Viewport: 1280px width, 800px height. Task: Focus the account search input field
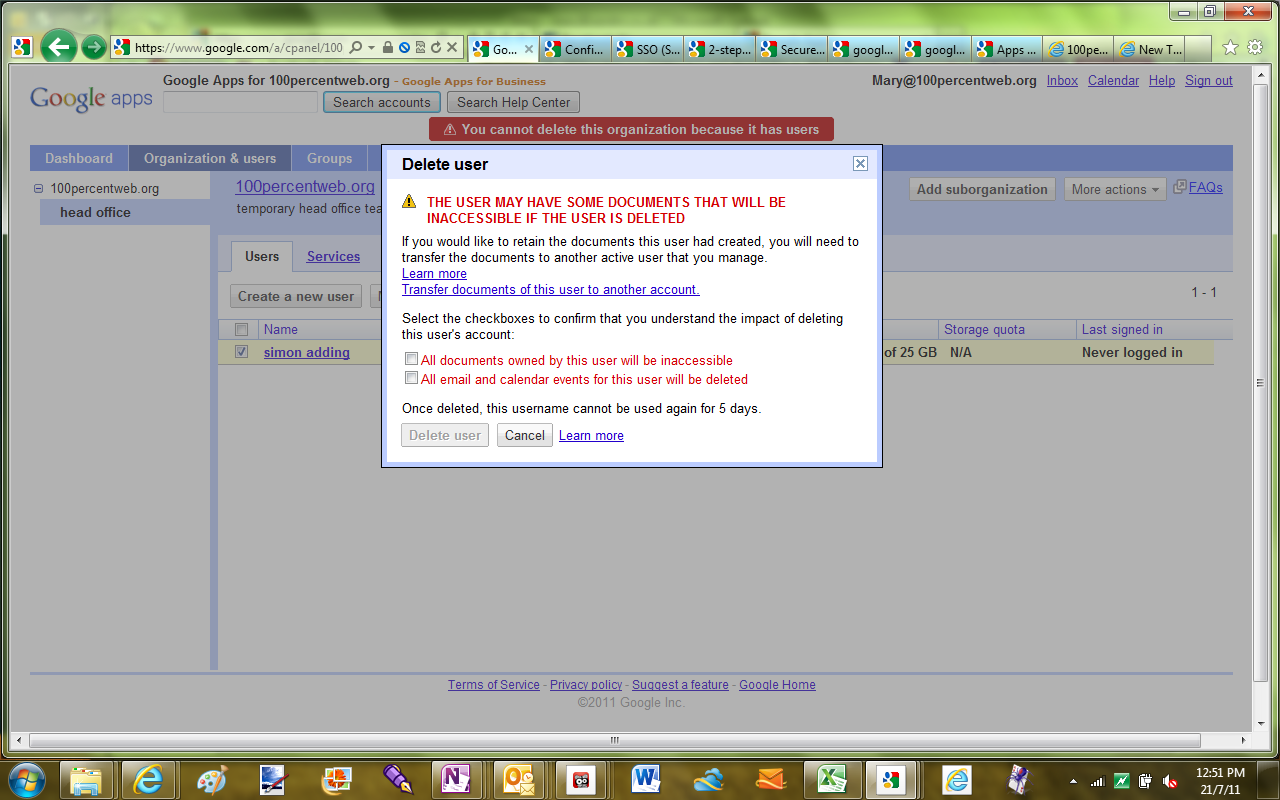tap(240, 102)
